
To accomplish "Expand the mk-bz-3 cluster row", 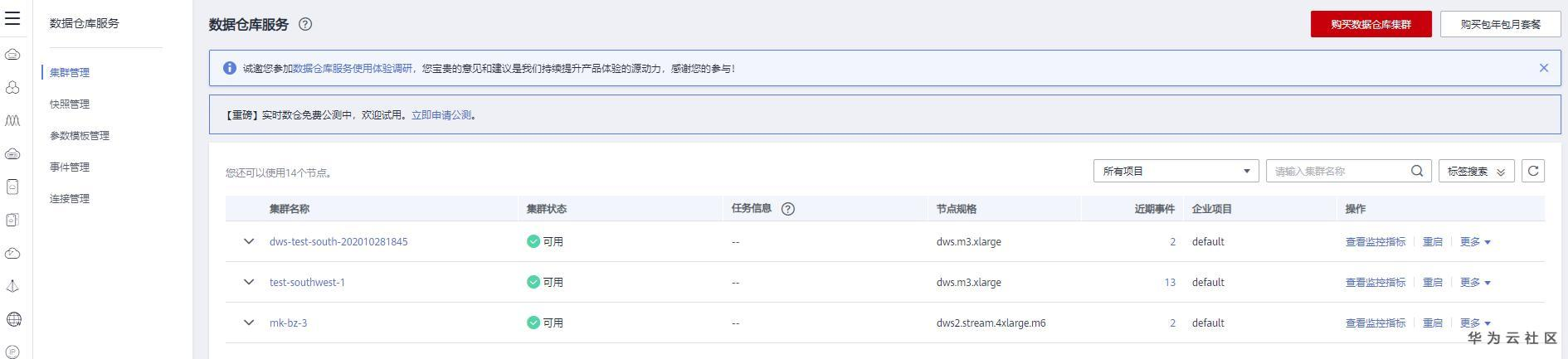I will tap(248, 323).
